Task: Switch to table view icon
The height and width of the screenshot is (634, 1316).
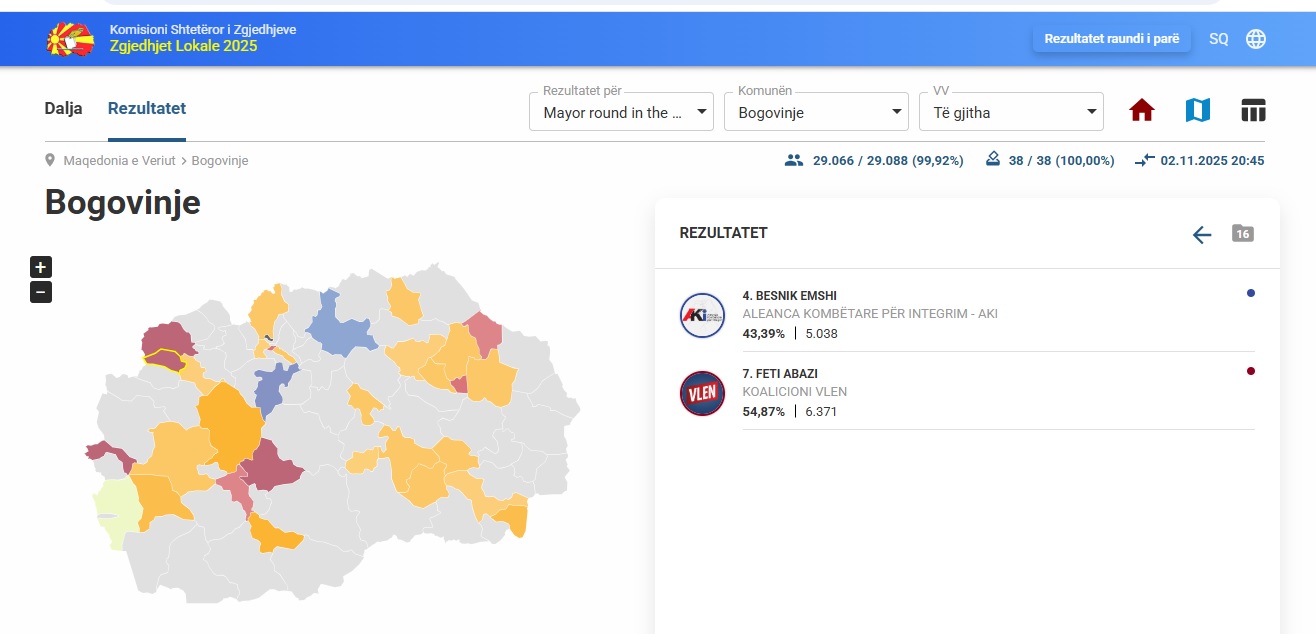Action: coord(1253,111)
